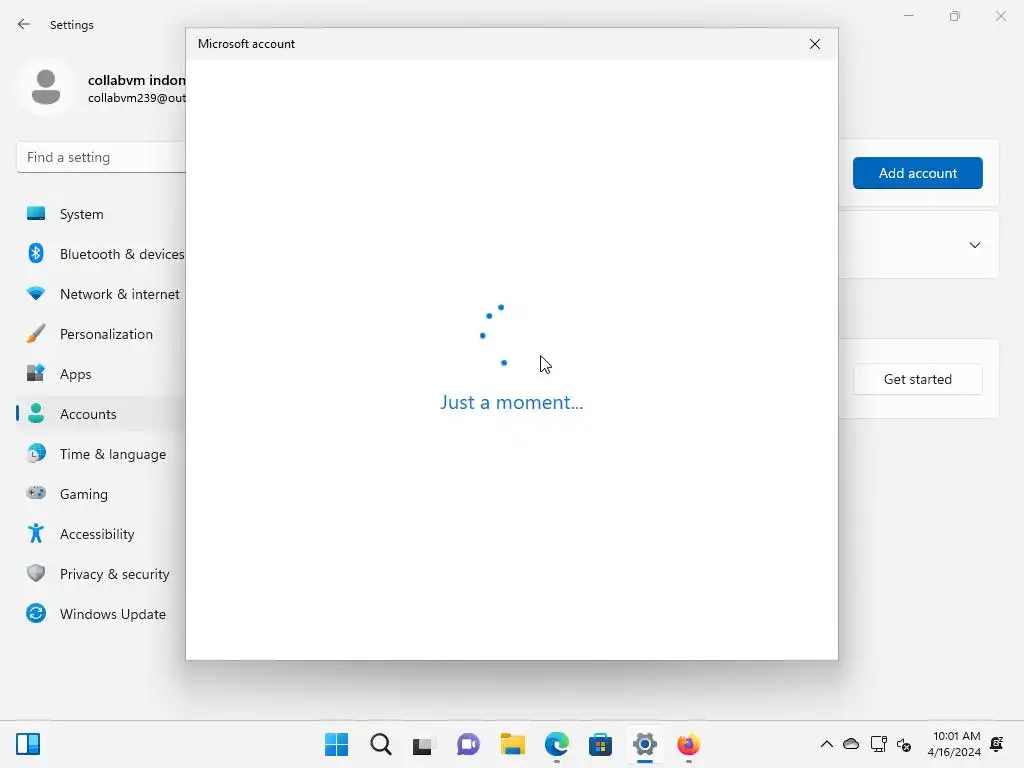Click the user profile avatar picture
This screenshot has height=768, width=1024.
click(46, 87)
